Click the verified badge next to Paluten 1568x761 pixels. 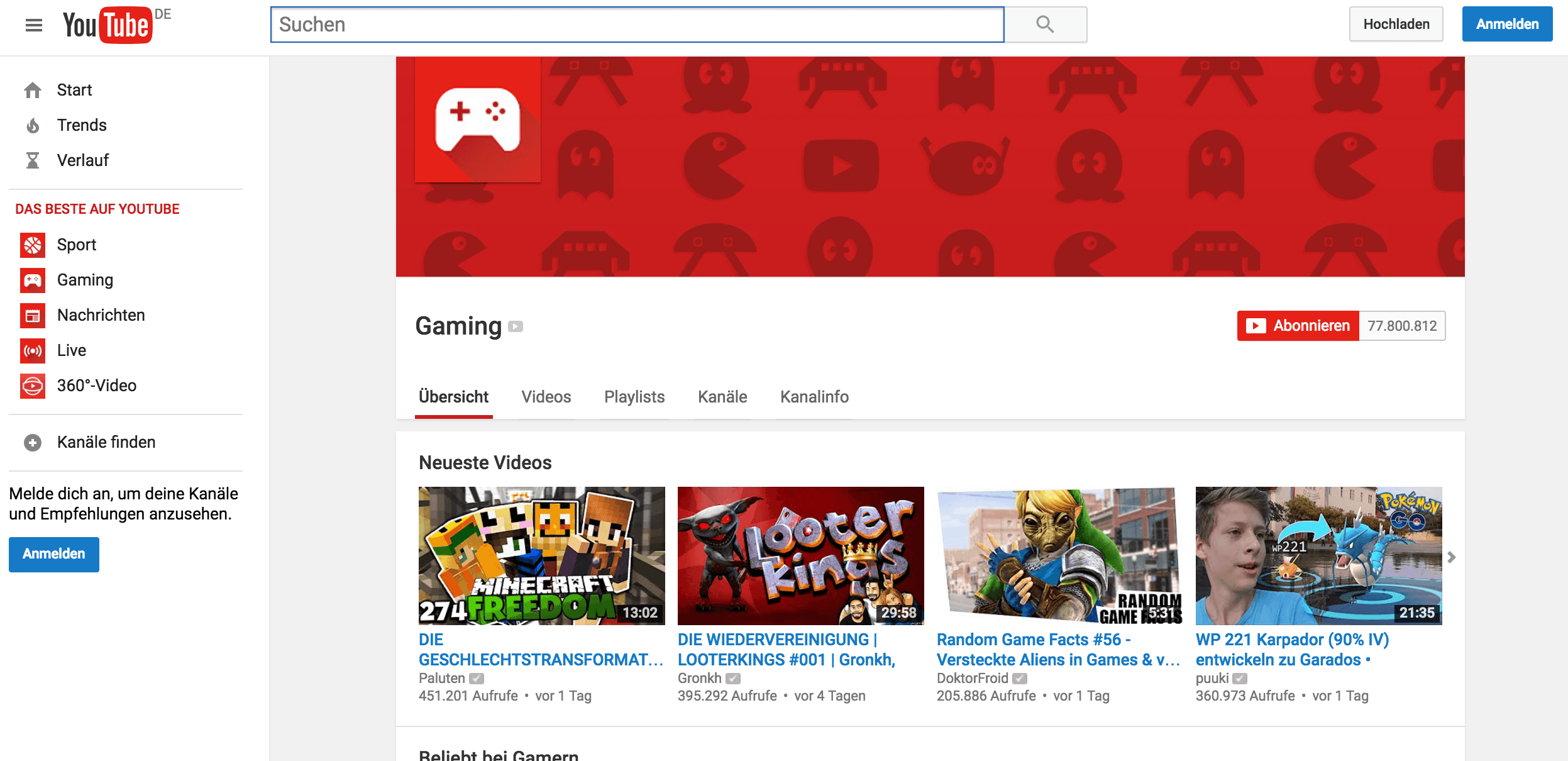click(477, 679)
